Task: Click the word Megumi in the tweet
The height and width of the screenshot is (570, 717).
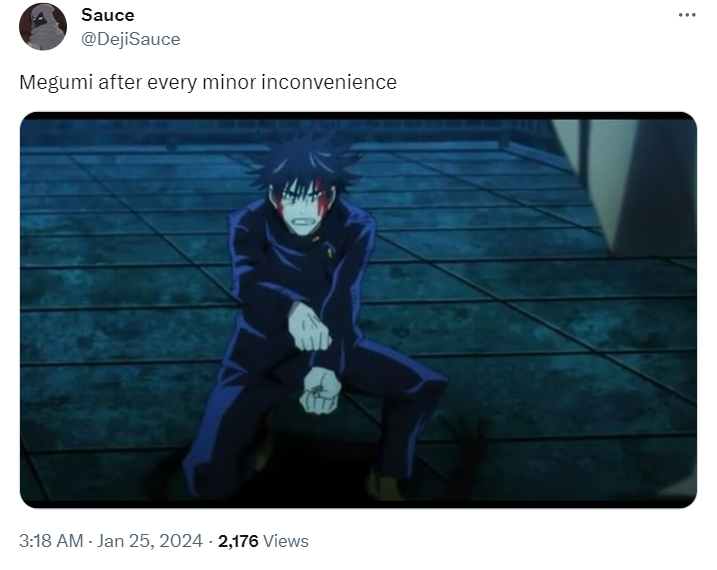Action: [x=56, y=83]
